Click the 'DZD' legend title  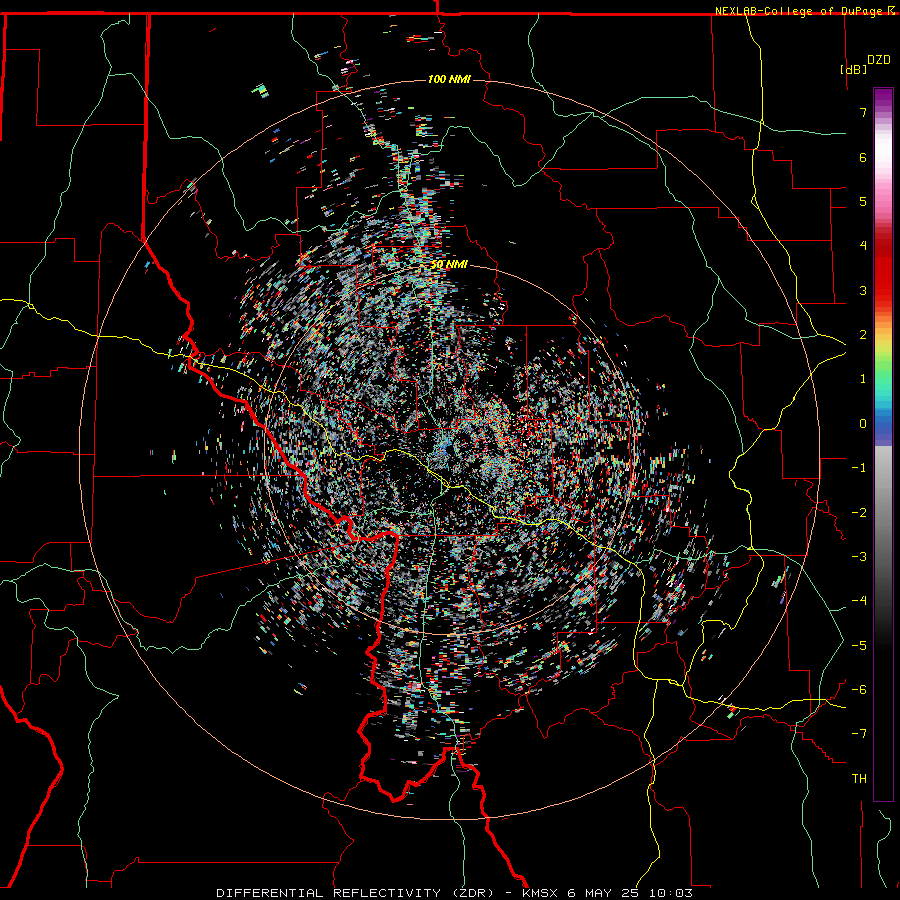(878, 60)
